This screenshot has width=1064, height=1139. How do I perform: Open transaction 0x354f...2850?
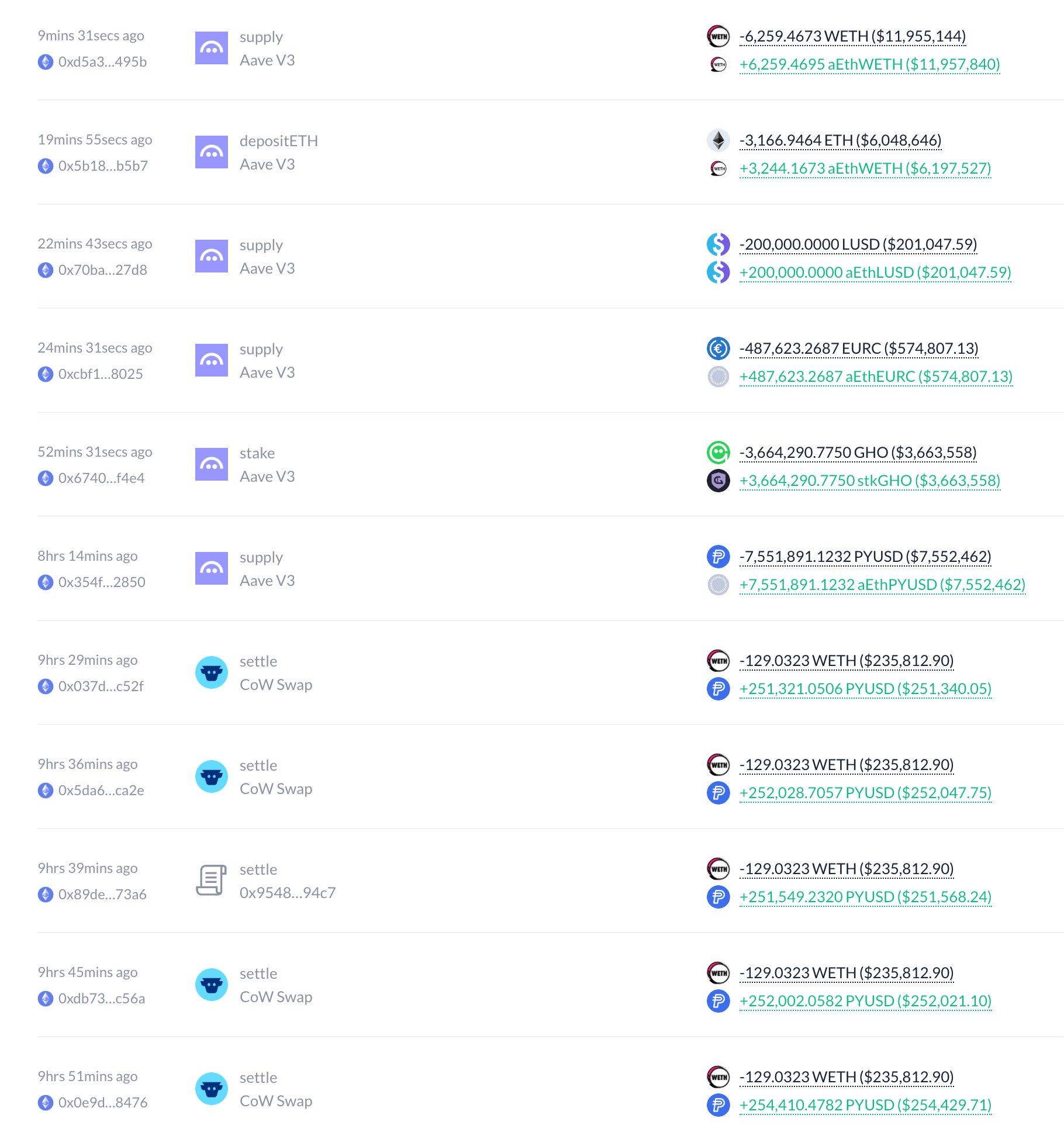(102, 582)
